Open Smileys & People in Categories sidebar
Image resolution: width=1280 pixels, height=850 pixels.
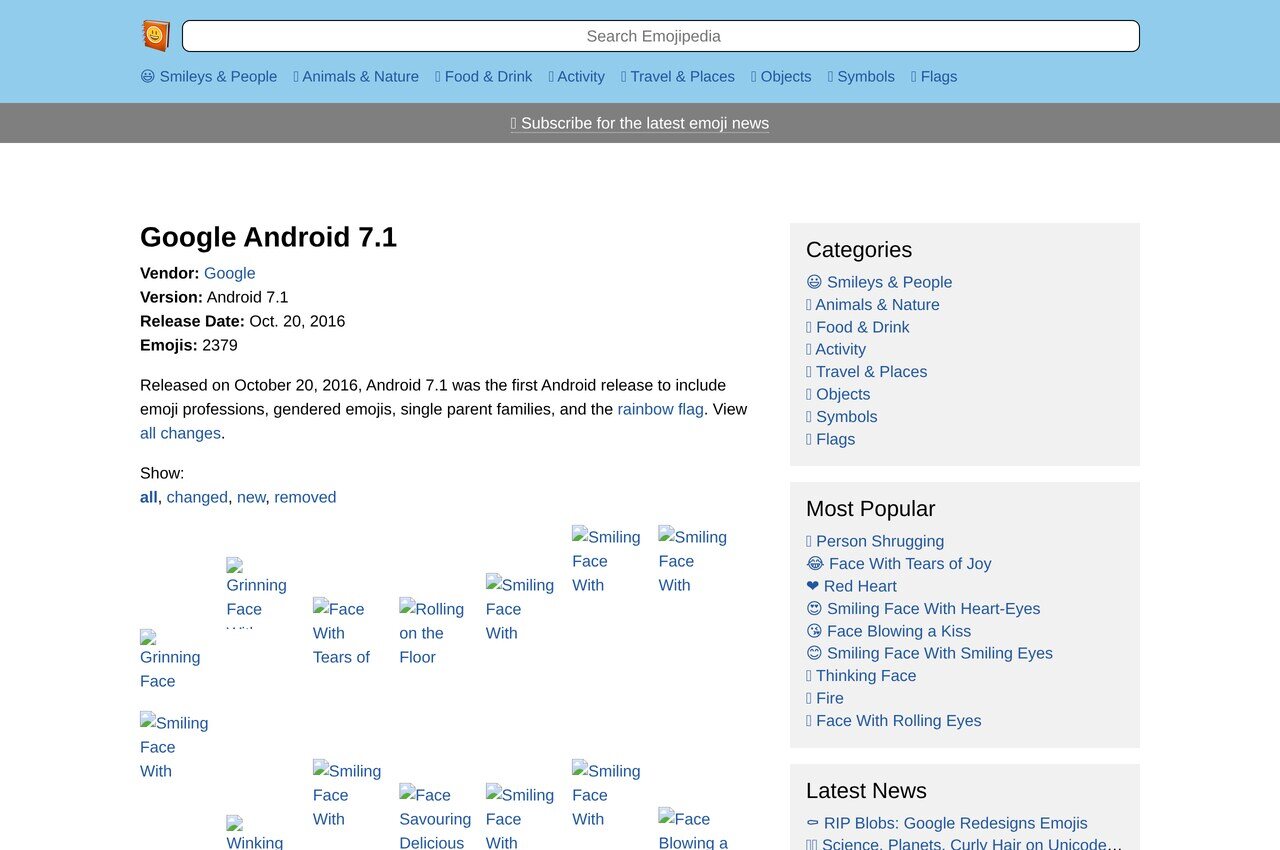pos(879,282)
